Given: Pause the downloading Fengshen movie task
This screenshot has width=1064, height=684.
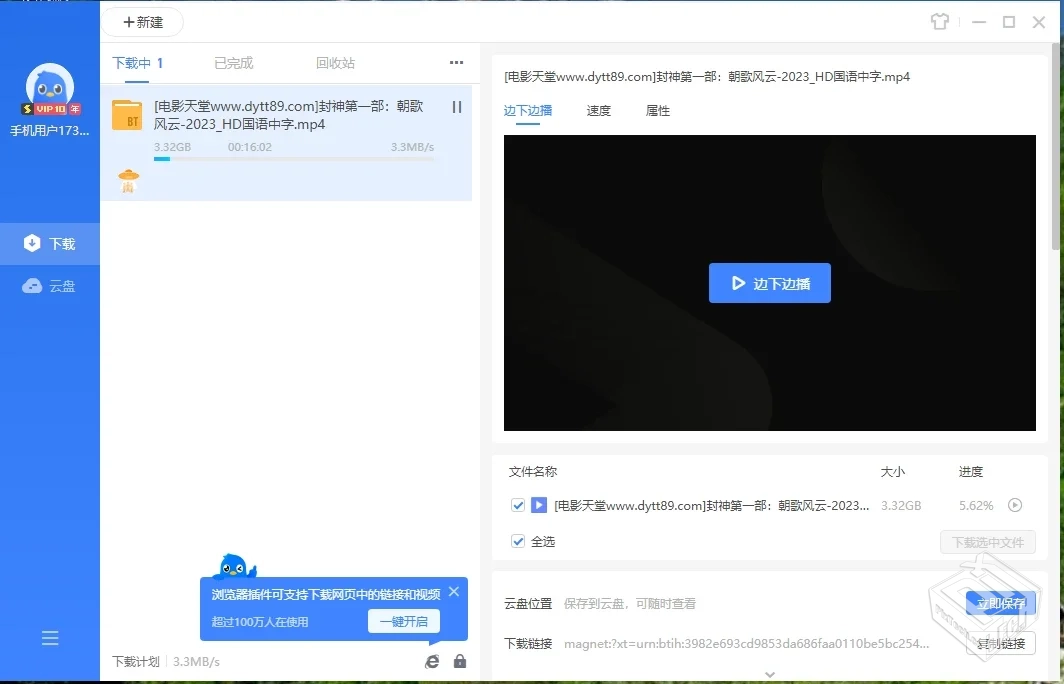Looking at the screenshot, I should pyautogui.click(x=456, y=107).
